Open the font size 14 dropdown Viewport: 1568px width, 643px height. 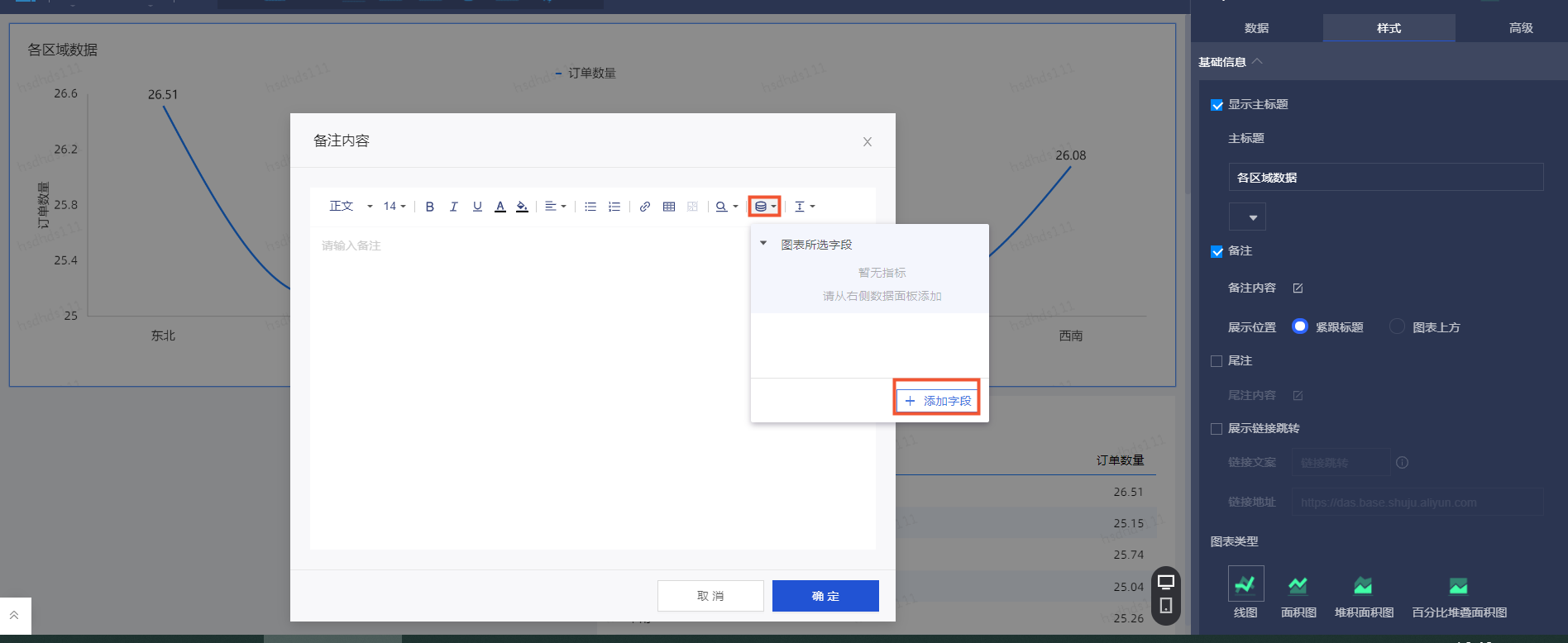coord(394,207)
